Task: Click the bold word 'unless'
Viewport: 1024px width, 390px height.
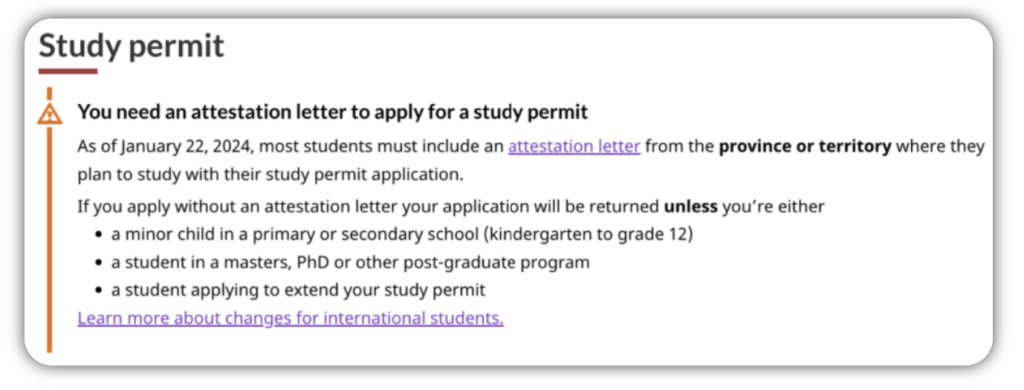Action: (x=690, y=207)
